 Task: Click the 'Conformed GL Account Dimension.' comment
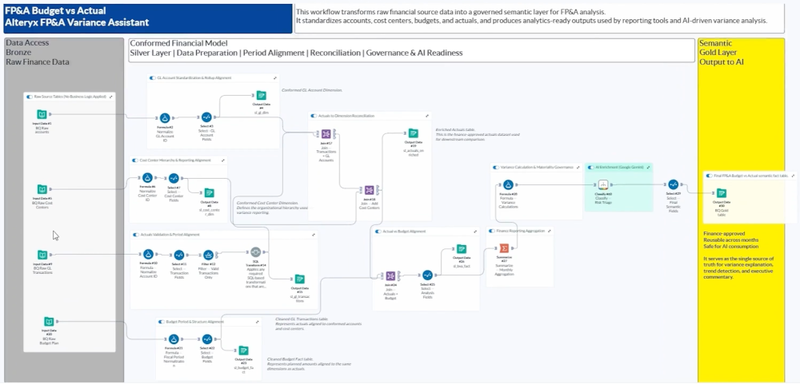point(312,90)
